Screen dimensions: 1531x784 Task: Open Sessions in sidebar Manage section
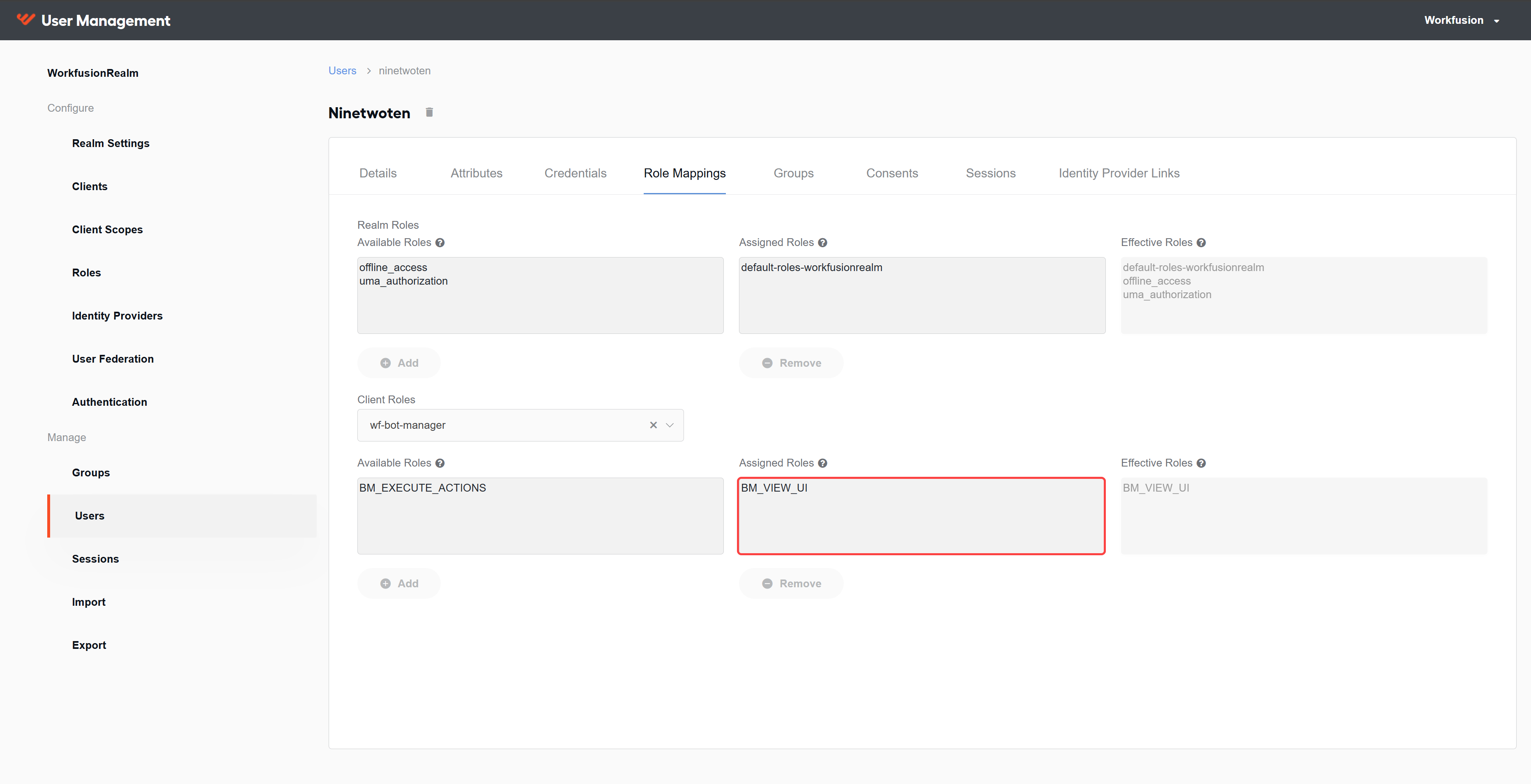pos(95,559)
